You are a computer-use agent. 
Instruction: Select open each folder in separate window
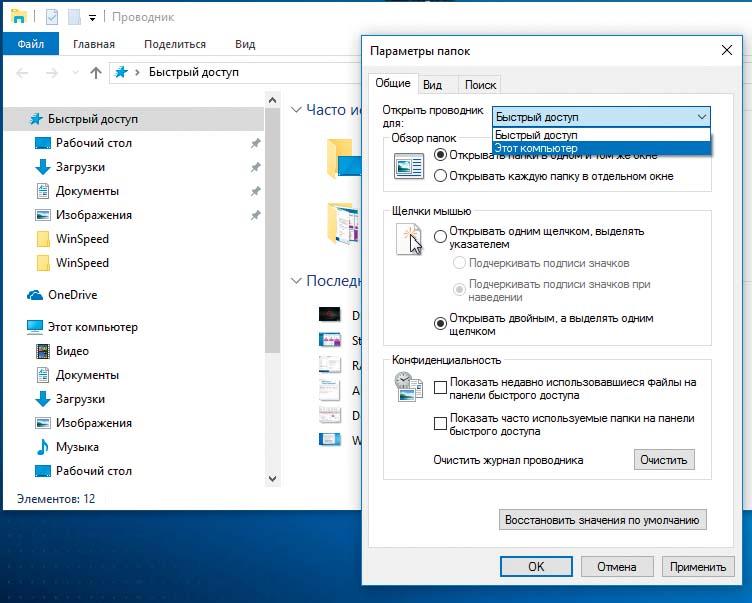pyautogui.click(x=441, y=176)
